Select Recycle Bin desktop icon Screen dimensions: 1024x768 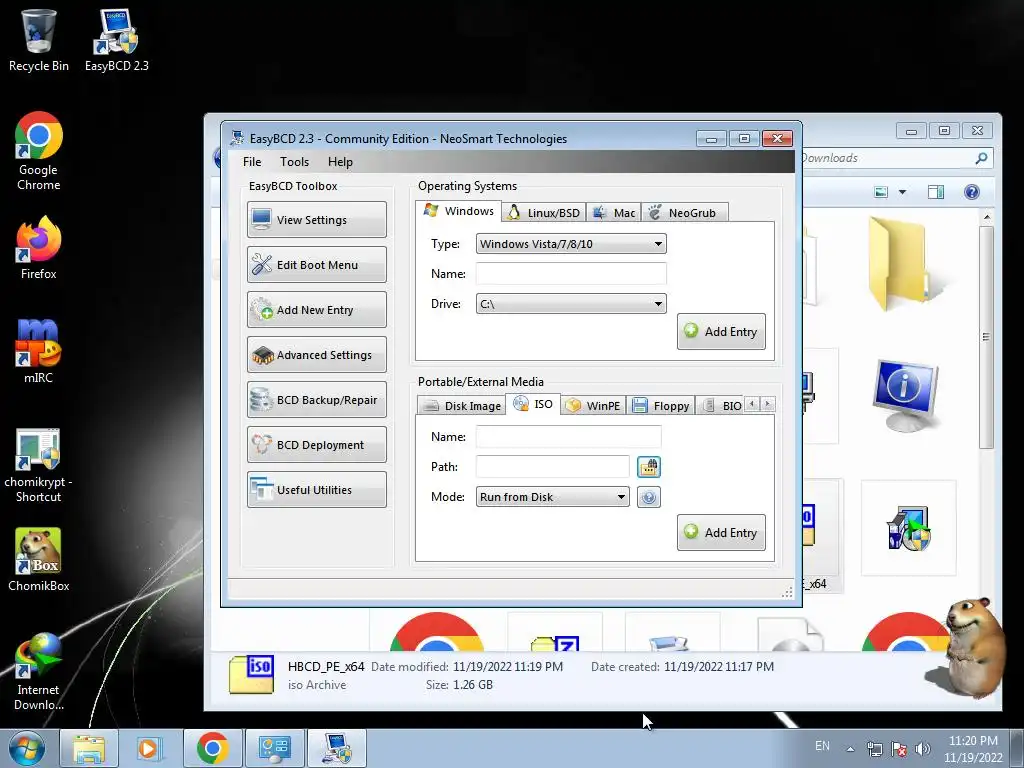(x=39, y=40)
